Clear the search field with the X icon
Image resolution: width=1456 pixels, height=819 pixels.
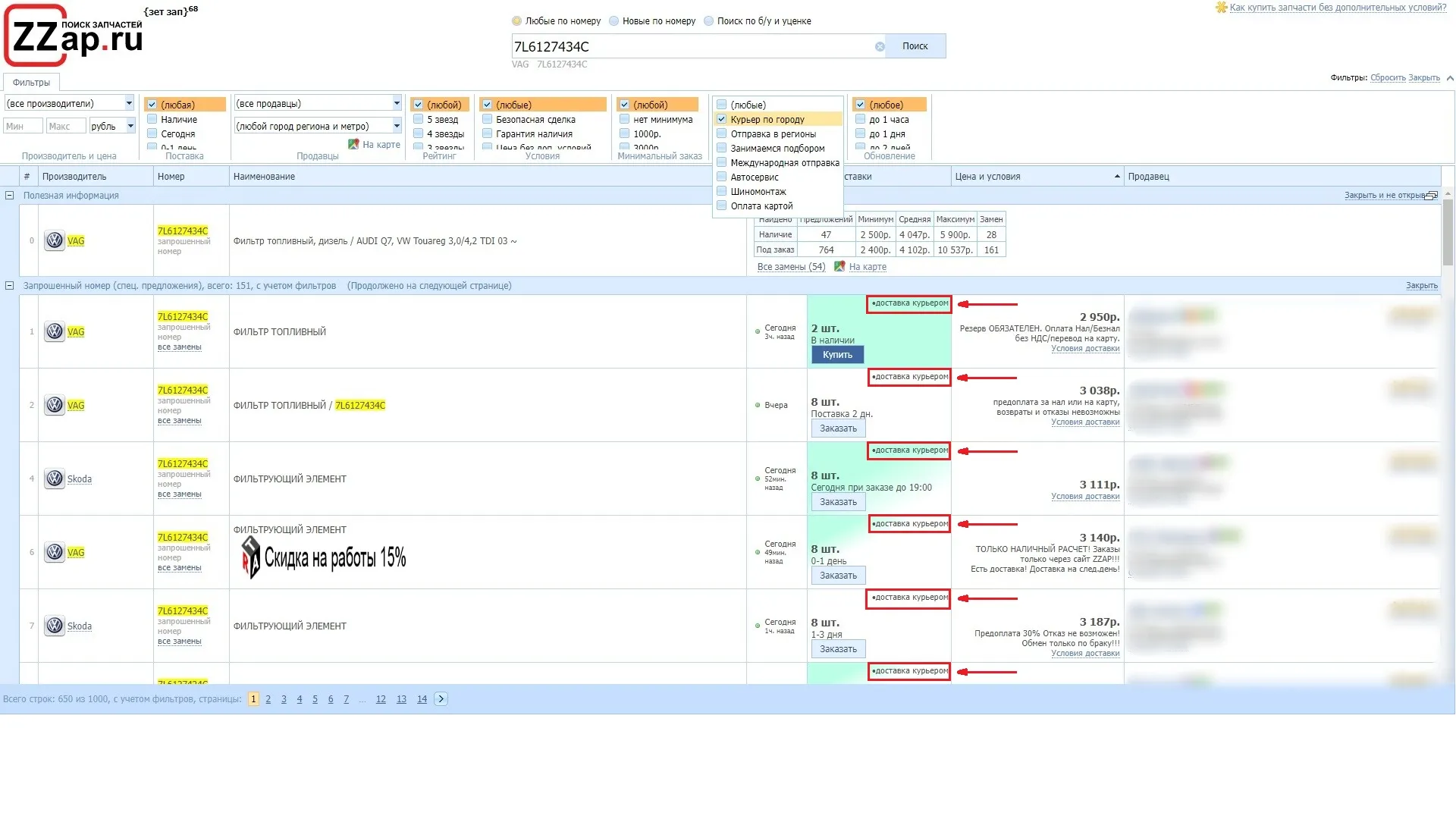click(x=880, y=47)
